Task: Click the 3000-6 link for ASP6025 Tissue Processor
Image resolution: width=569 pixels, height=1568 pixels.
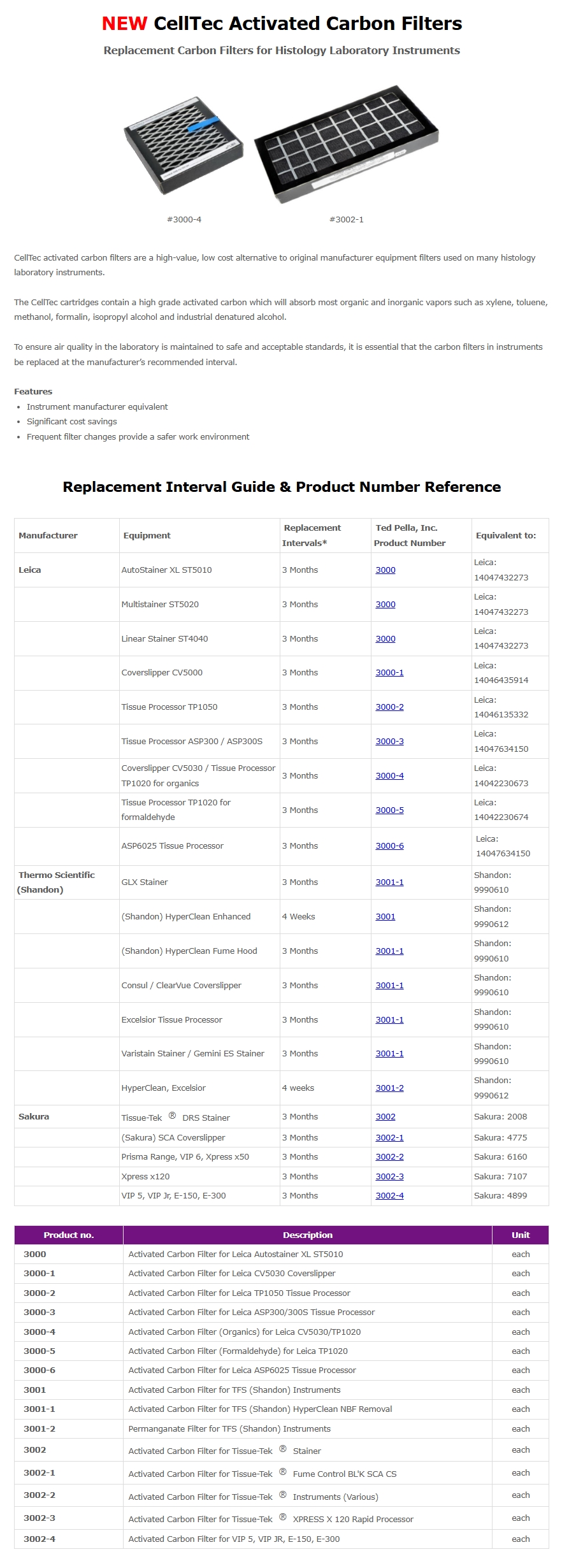Action: click(x=389, y=846)
